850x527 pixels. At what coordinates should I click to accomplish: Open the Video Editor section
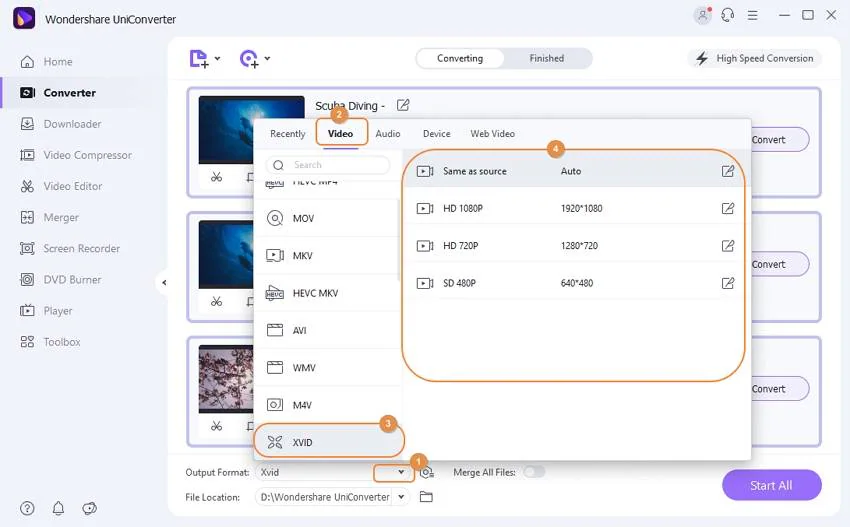61,187
